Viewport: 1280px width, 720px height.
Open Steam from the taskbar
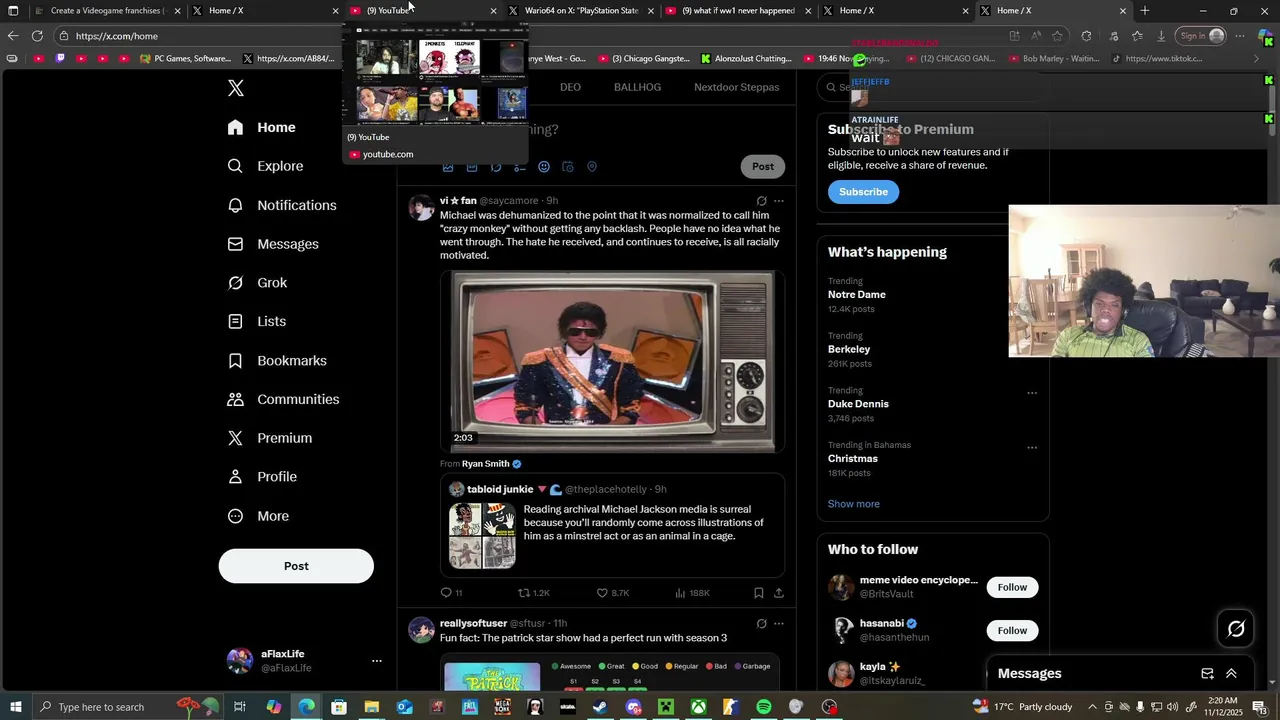pos(600,707)
